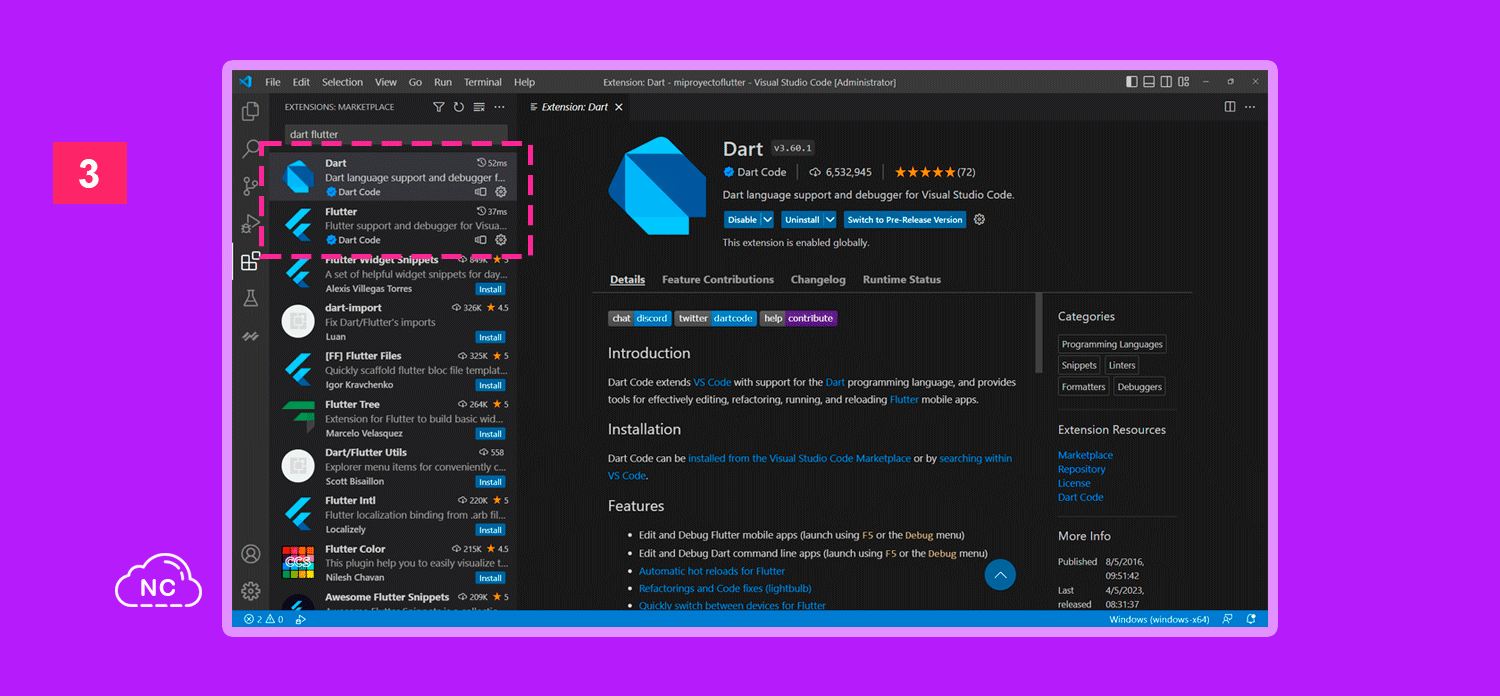Toggle the bottom panel layout

point(1149,82)
